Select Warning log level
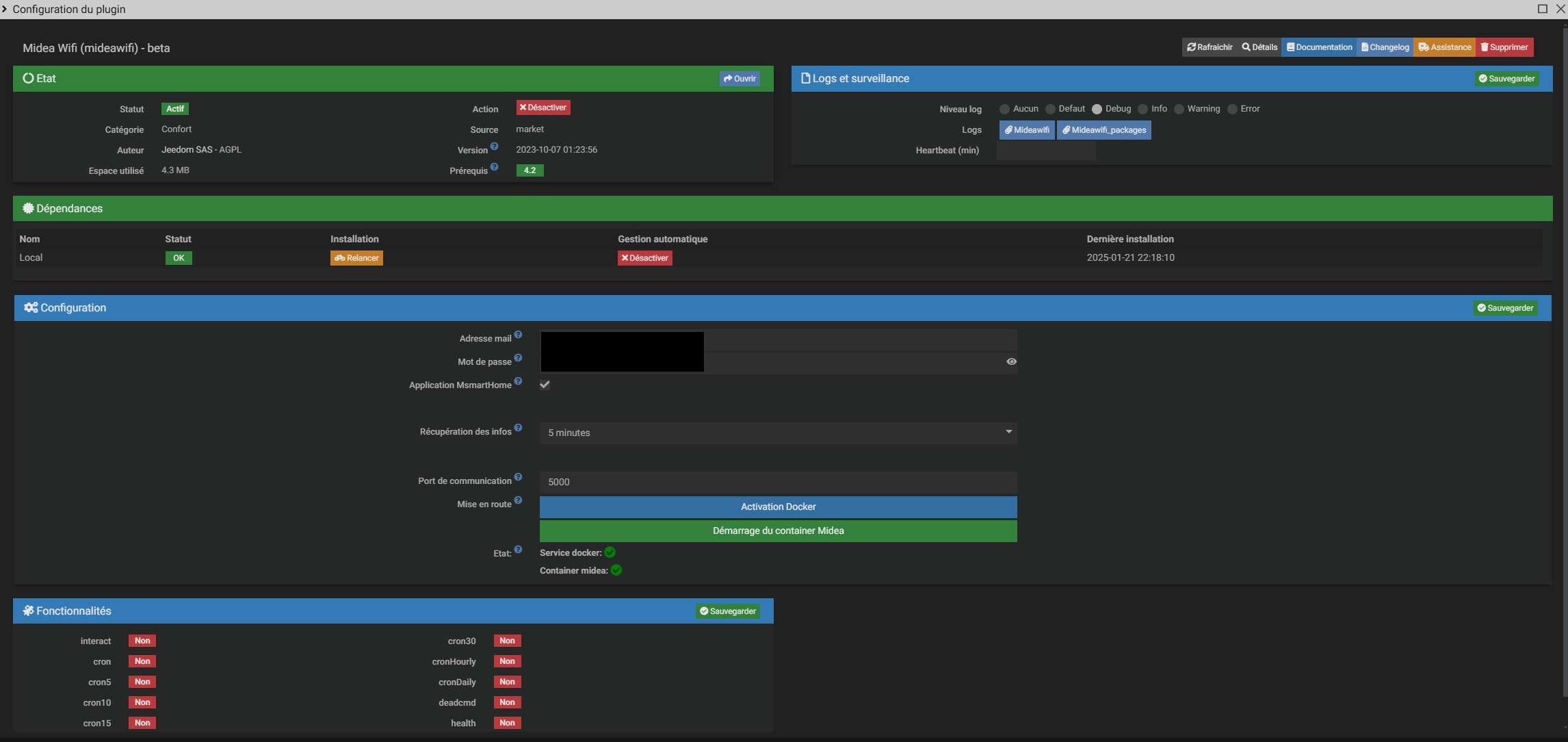The height and width of the screenshot is (742, 1568). [1179, 110]
